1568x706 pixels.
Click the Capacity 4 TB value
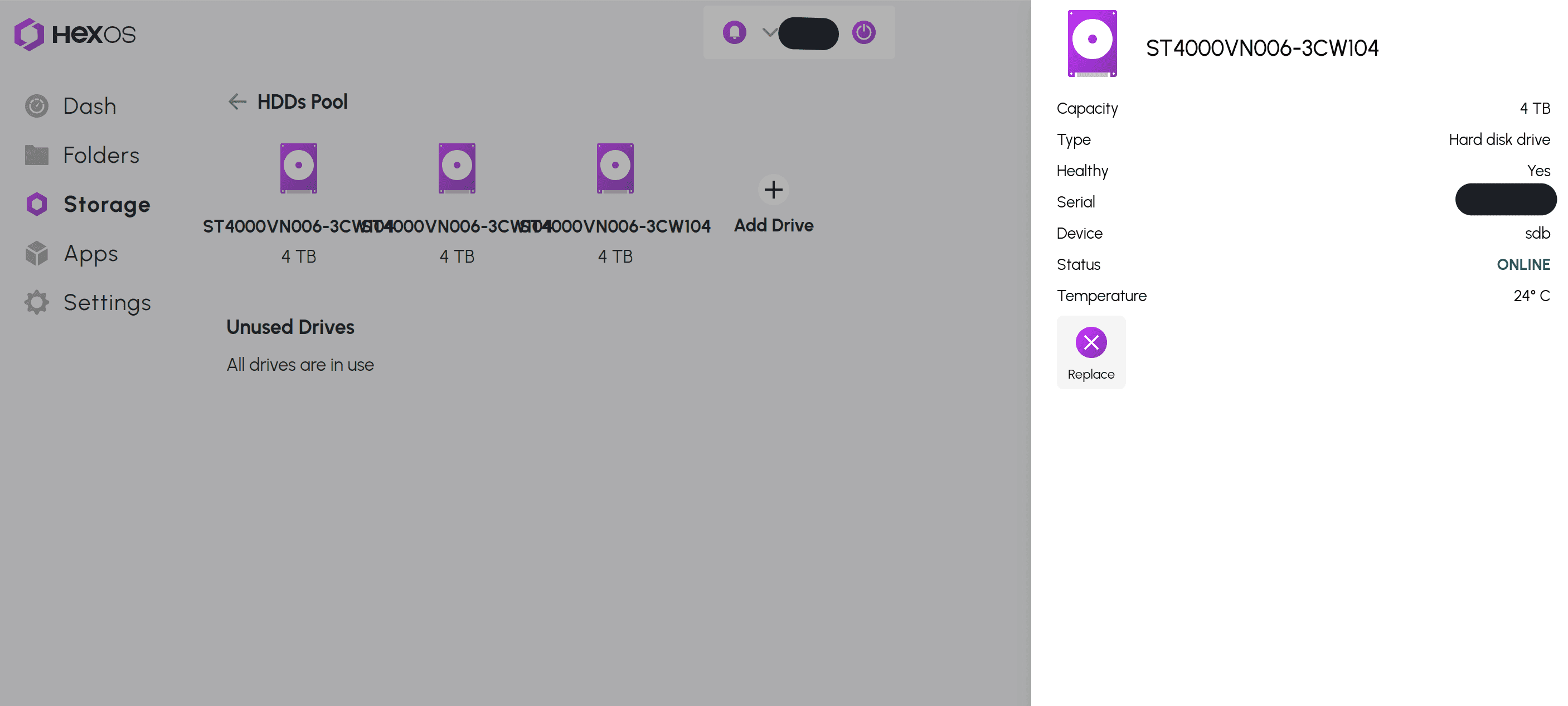1535,108
